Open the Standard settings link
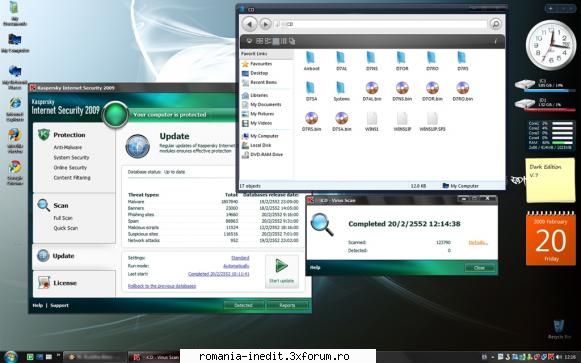This screenshot has width=581, height=363. [x=240, y=258]
